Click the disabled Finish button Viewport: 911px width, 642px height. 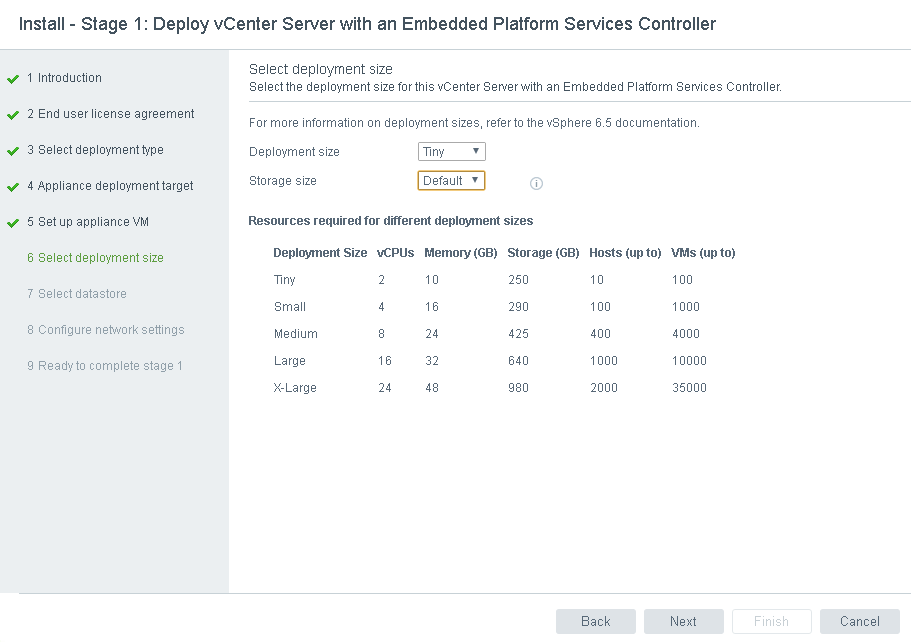coord(771,621)
